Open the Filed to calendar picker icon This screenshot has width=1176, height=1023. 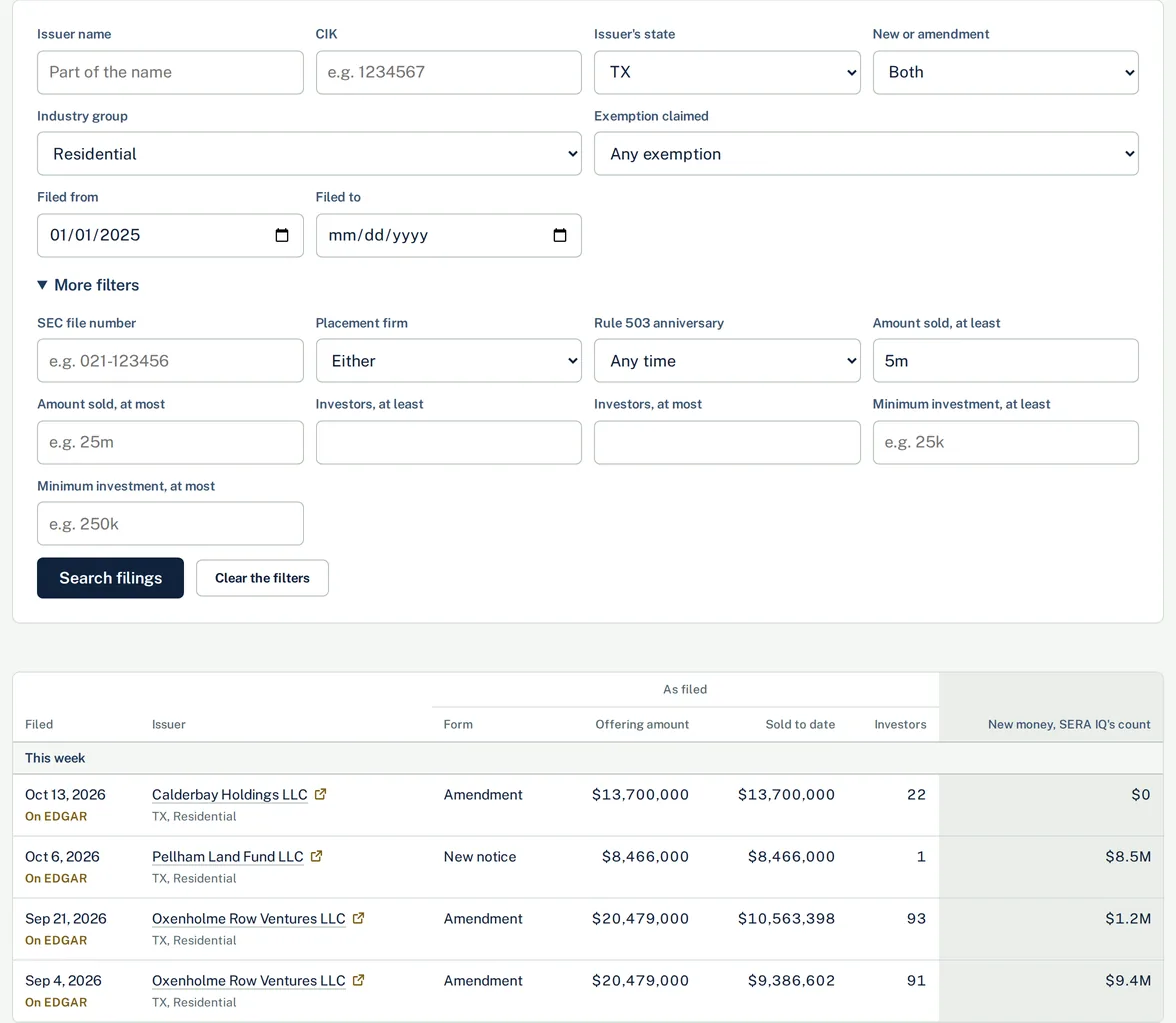[560, 236]
